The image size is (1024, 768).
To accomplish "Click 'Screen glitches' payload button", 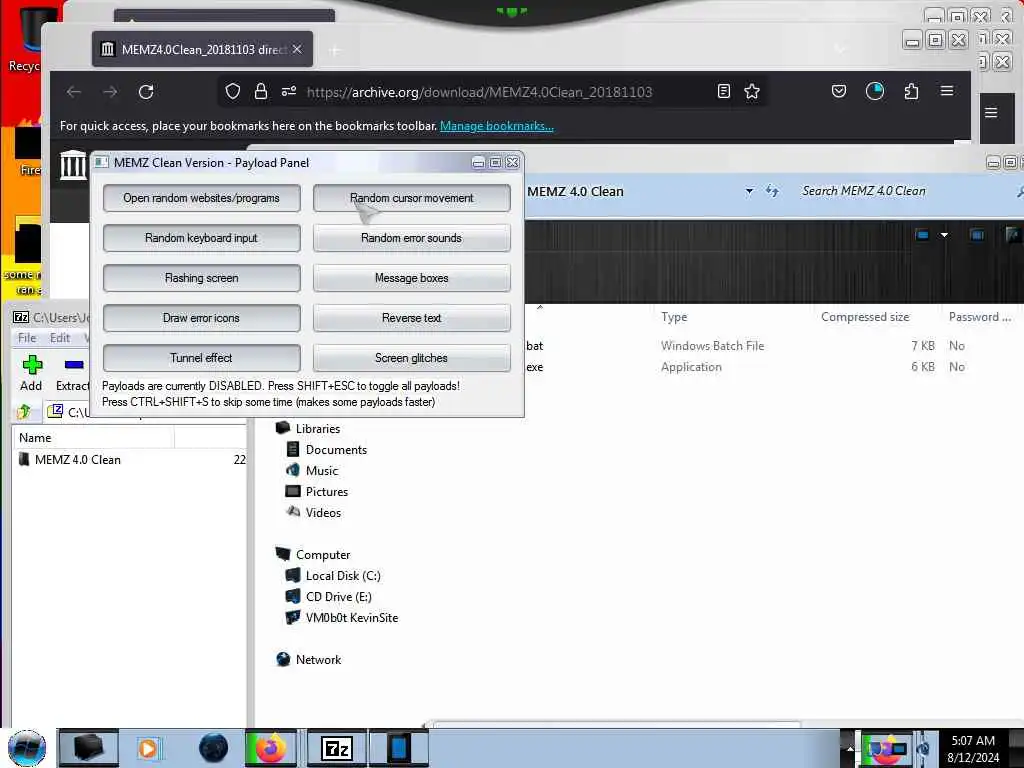I will (411, 357).
